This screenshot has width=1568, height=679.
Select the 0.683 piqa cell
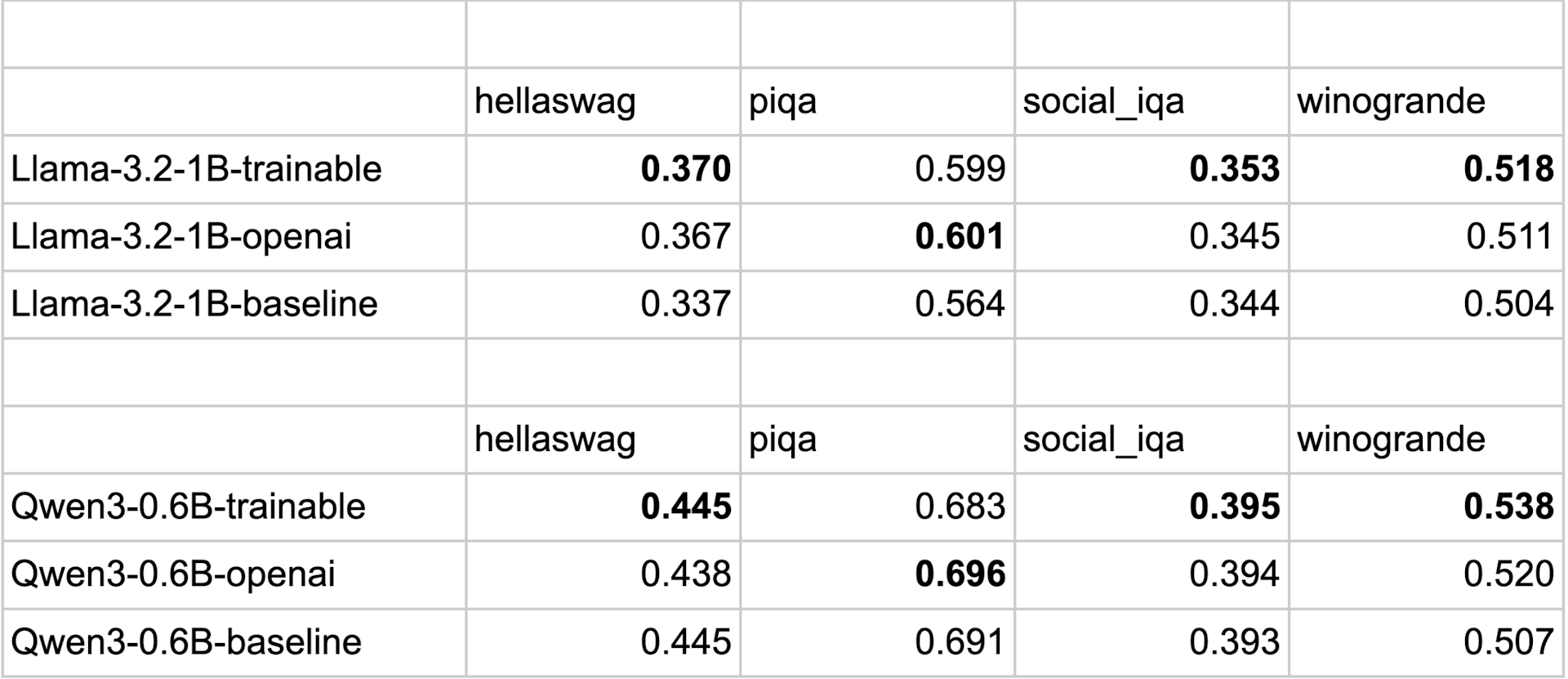tap(960, 507)
